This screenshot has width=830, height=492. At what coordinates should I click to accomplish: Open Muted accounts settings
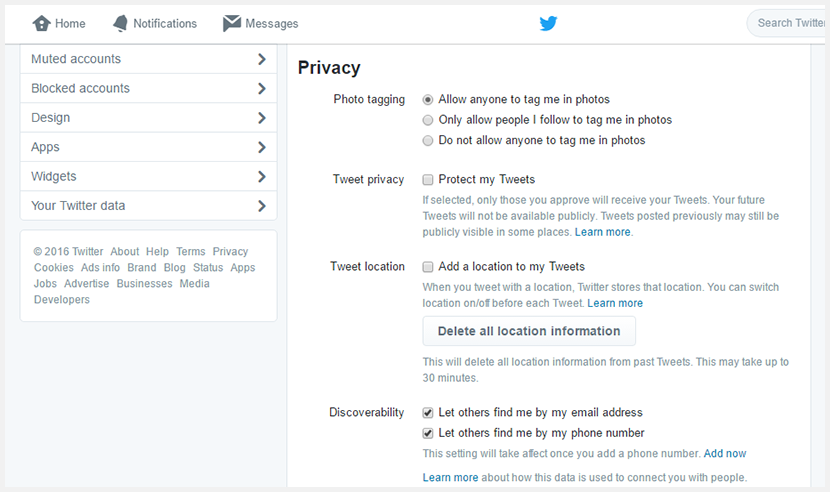coord(148,59)
